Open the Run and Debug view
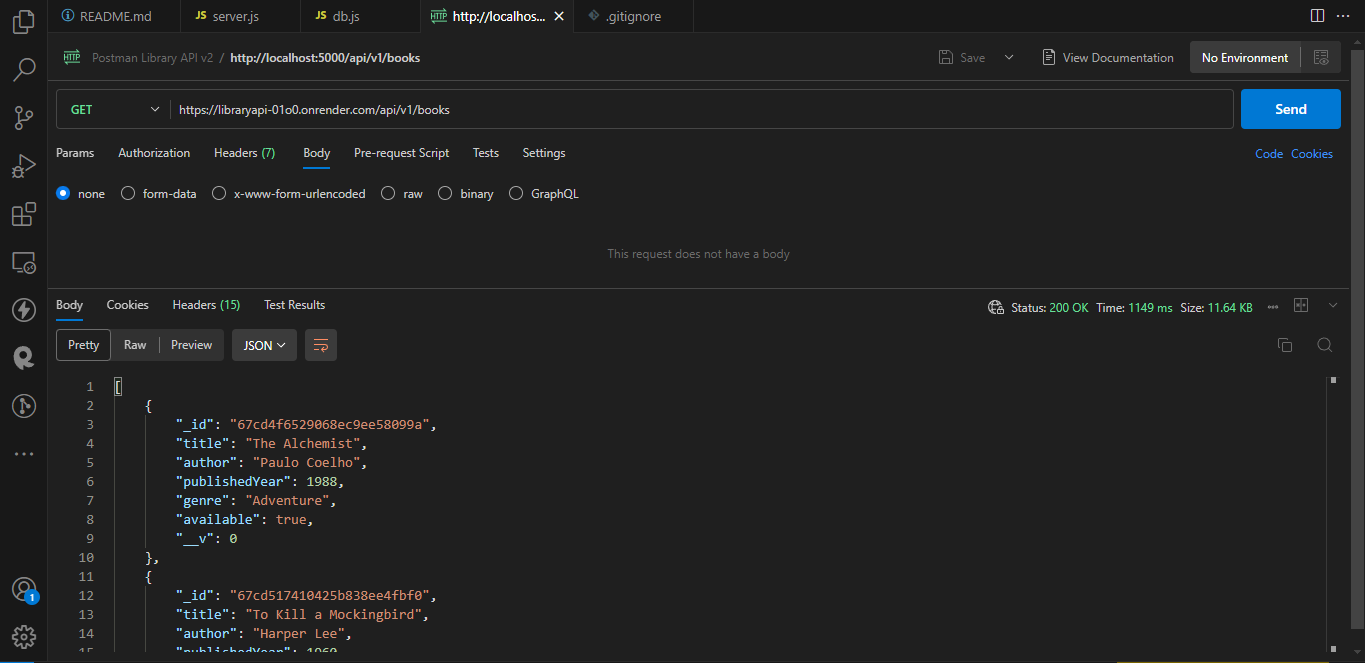Image resolution: width=1365 pixels, height=663 pixels. pos(24,166)
